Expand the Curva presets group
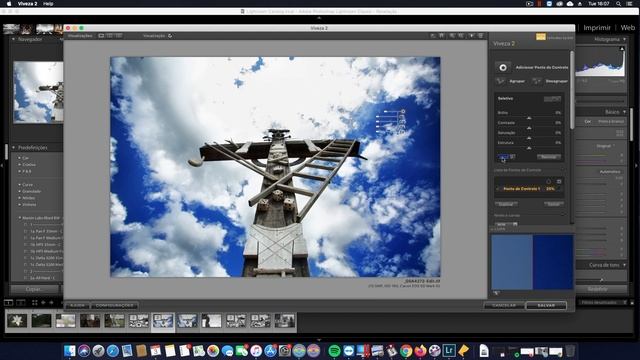The width and height of the screenshot is (640, 360). (20, 185)
